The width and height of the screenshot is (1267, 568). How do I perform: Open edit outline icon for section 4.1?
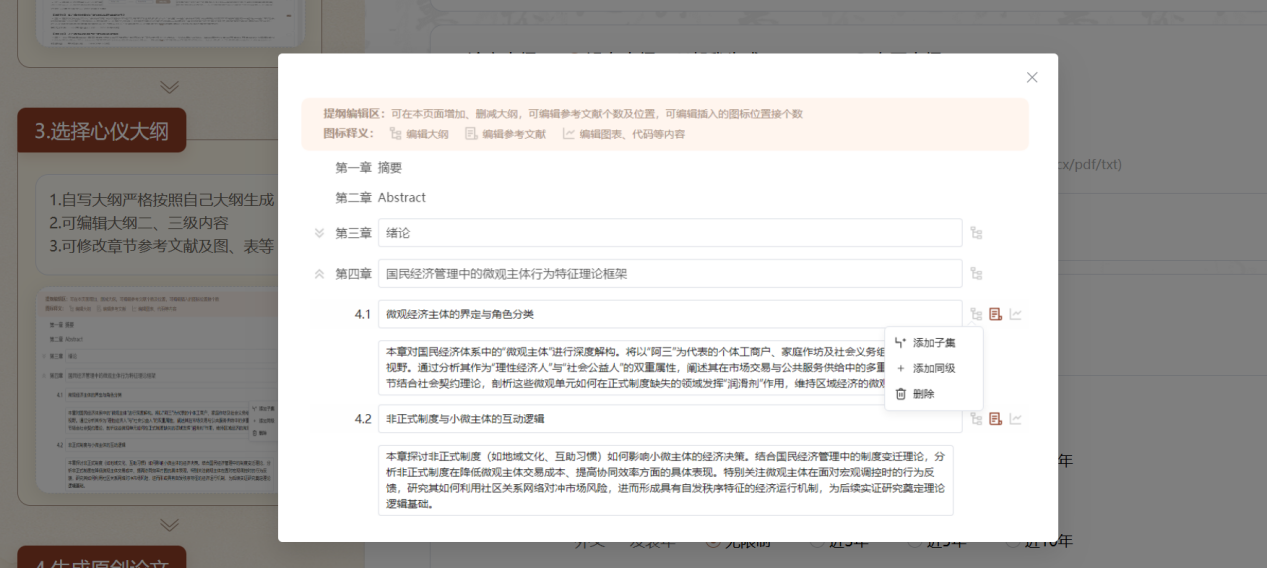click(976, 314)
